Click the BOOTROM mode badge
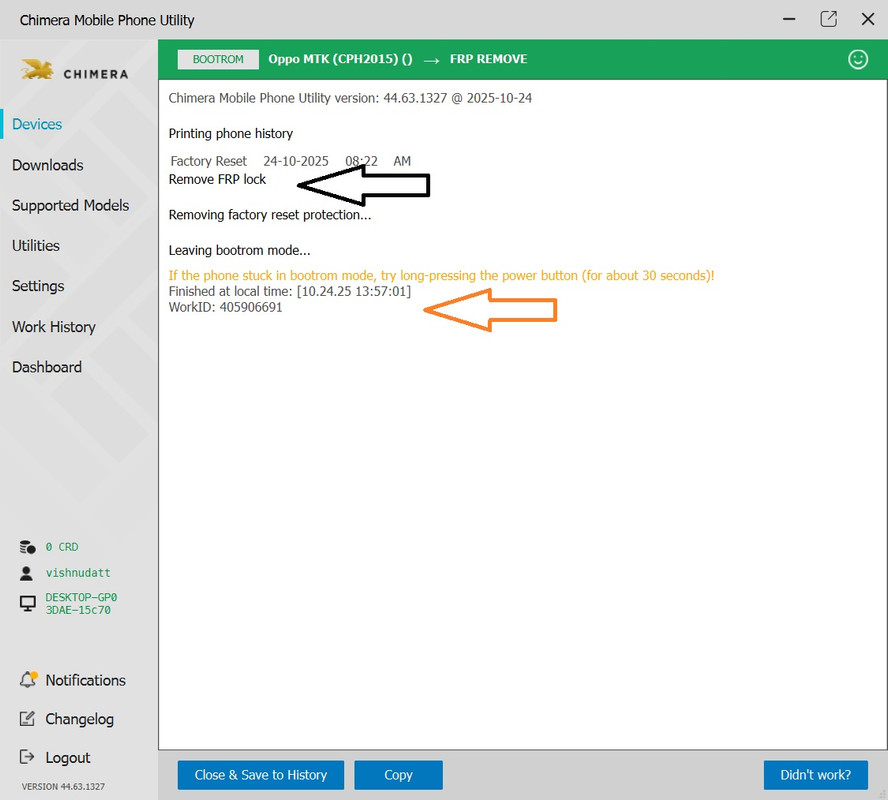The height and width of the screenshot is (800, 888). pos(218,59)
